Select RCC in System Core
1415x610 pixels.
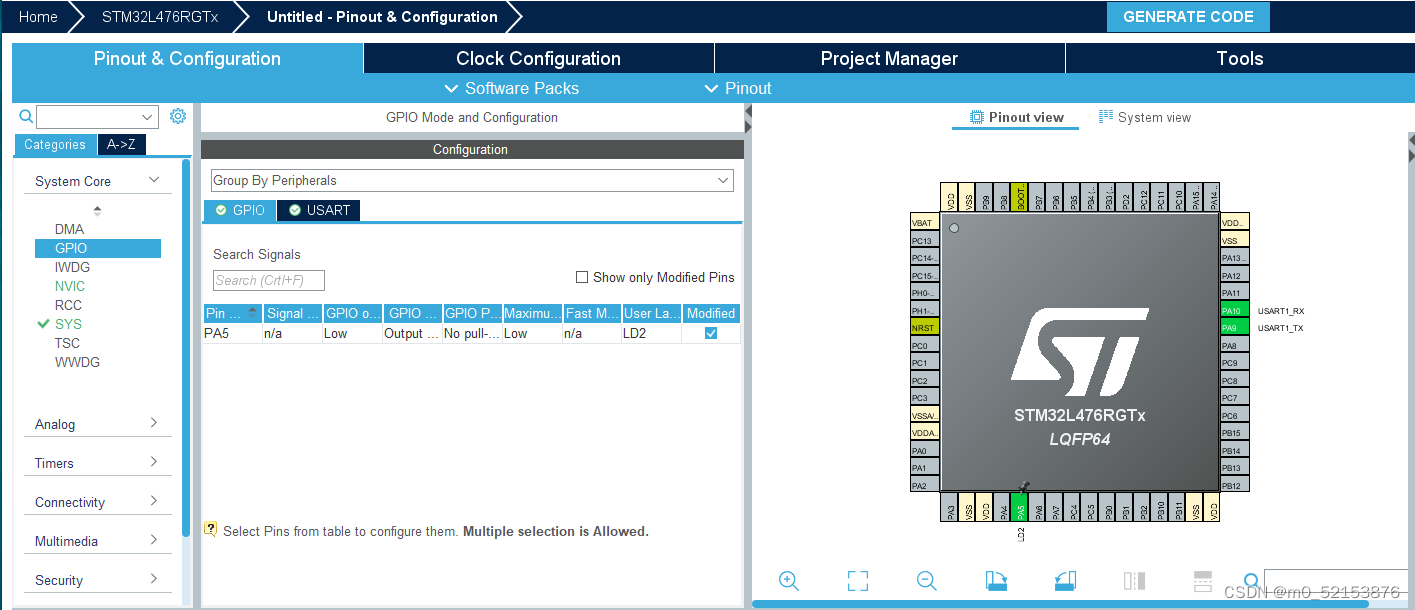[x=69, y=305]
